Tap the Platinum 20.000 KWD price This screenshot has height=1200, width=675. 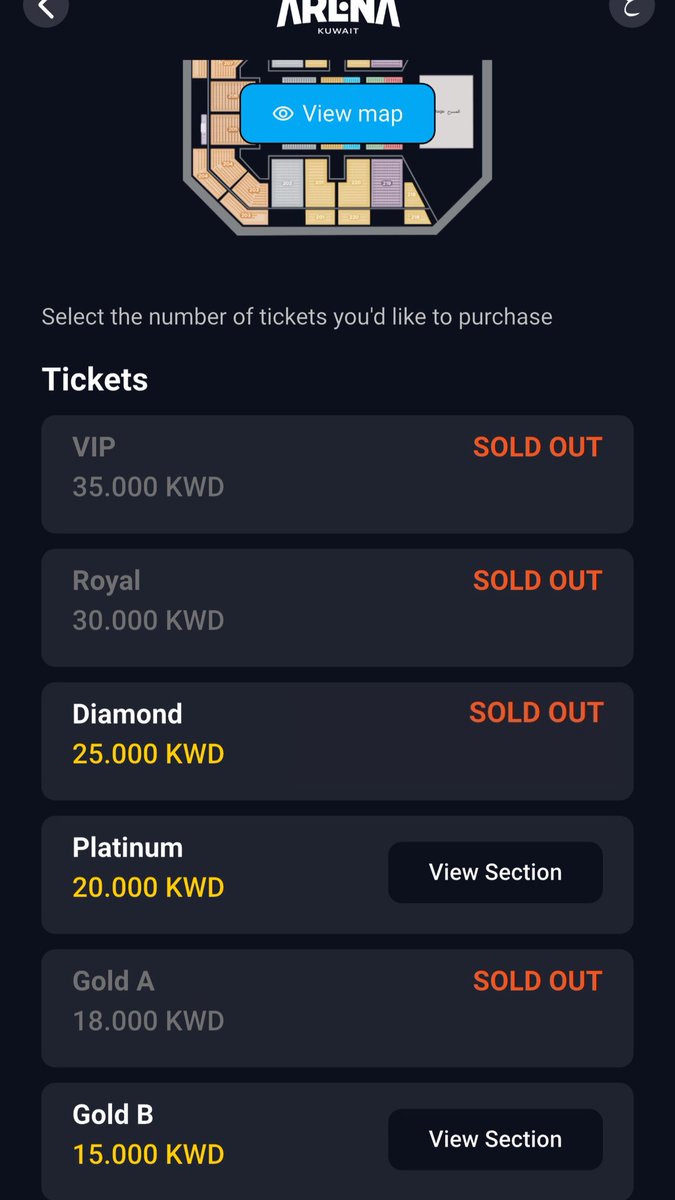point(148,887)
